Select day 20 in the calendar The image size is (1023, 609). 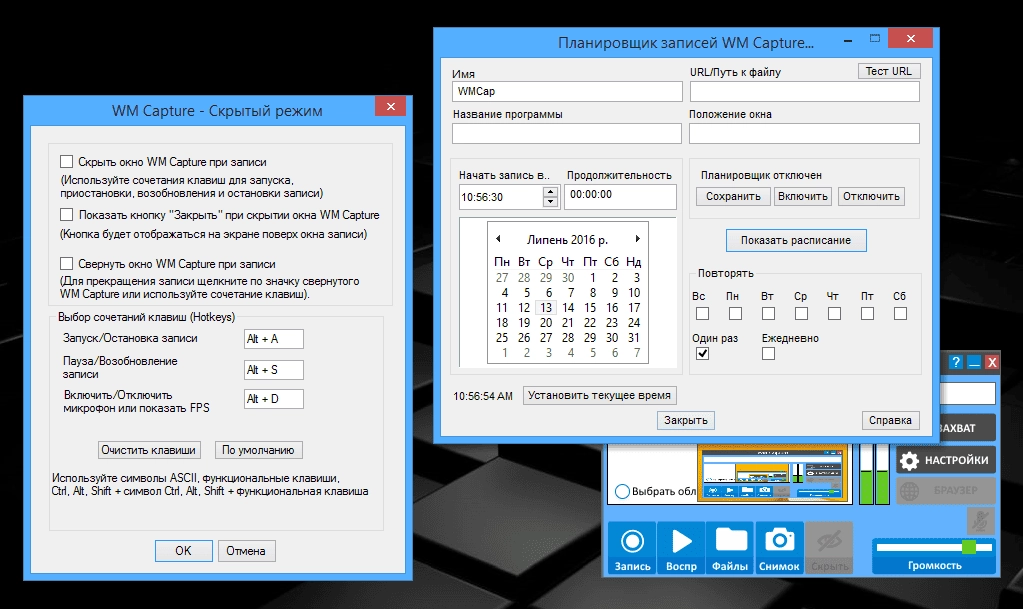(546, 322)
